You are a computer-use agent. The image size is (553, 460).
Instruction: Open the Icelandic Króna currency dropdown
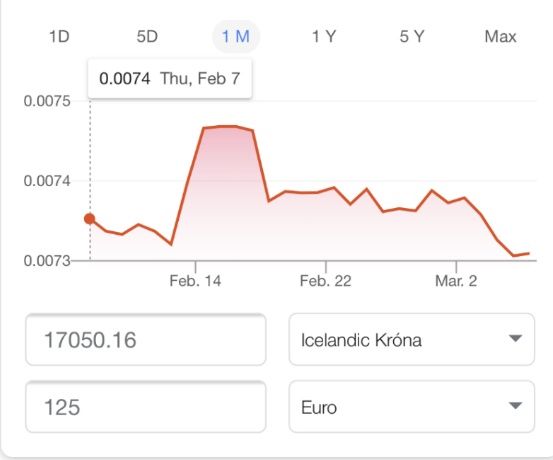pos(412,339)
